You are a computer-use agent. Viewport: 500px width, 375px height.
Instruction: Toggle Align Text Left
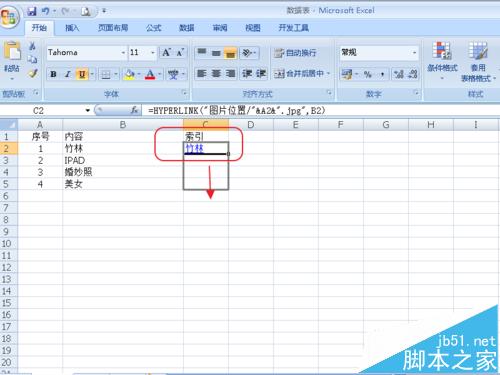click(x=202, y=73)
